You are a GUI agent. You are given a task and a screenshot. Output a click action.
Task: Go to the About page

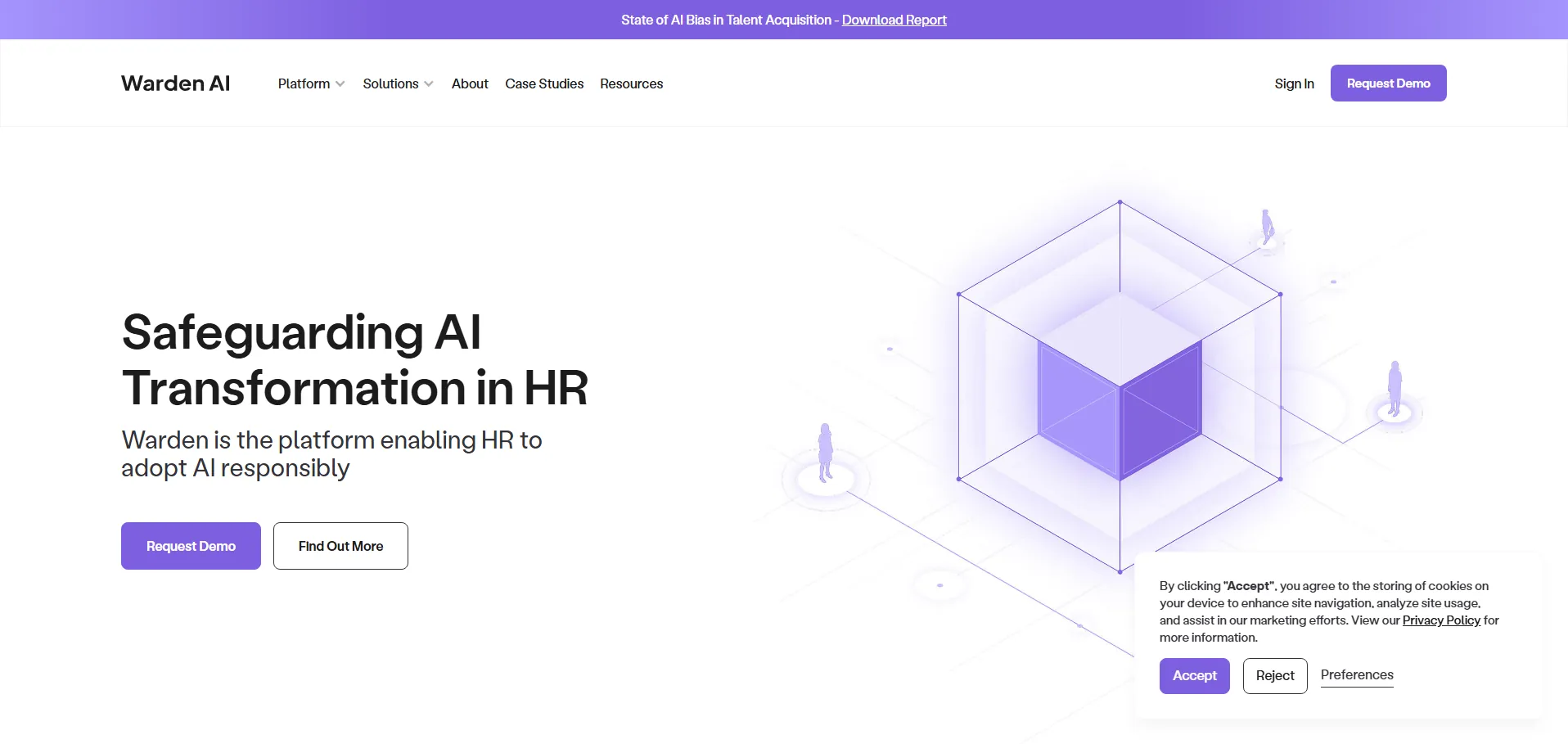[470, 83]
